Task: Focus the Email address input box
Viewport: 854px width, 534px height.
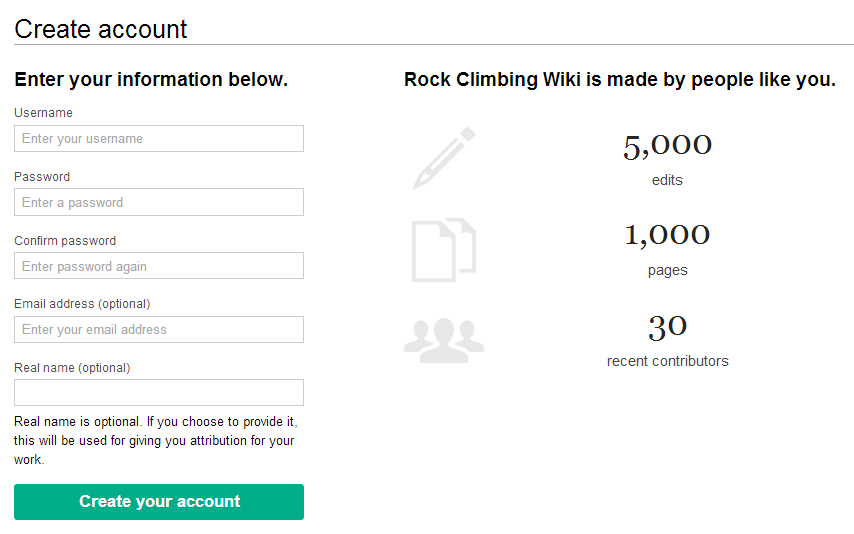Action: (159, 330)
